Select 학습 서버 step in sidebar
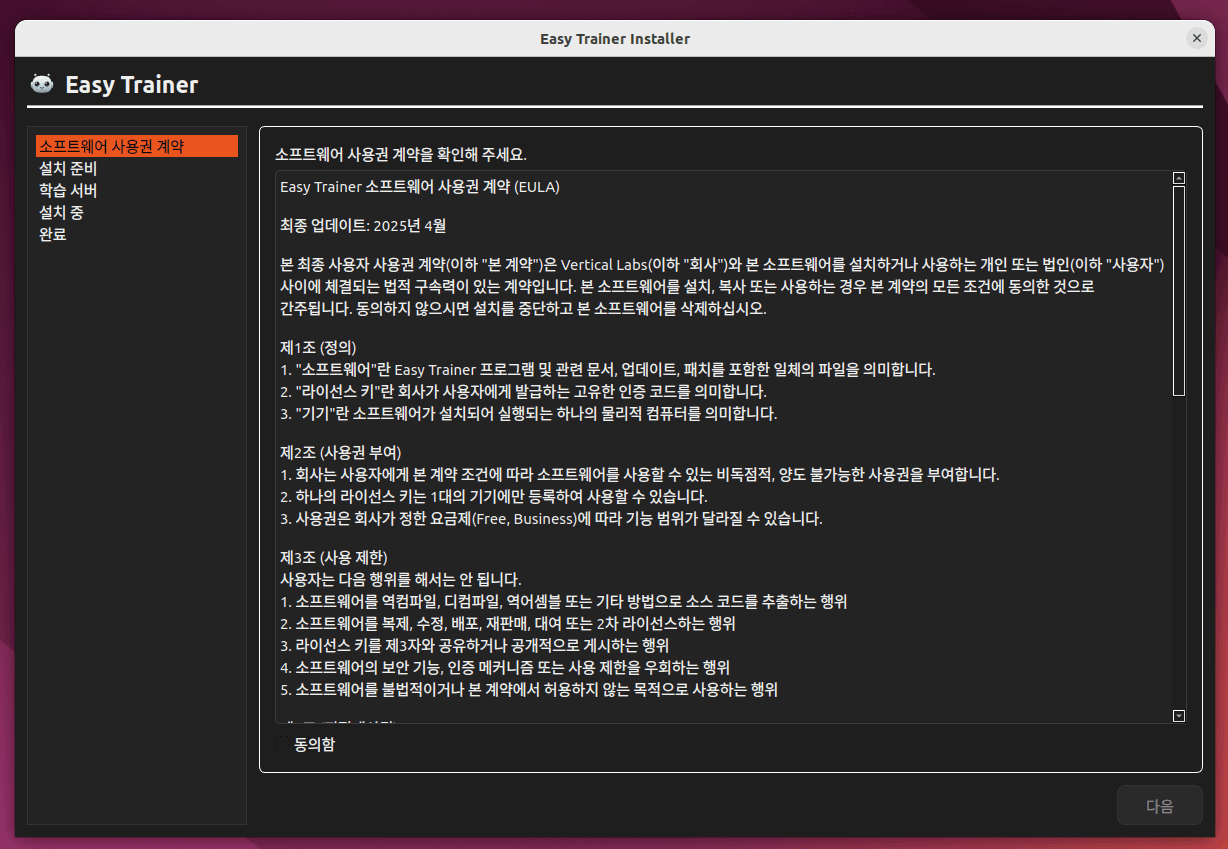Image resolution: width=1228 pixels, height=849 pixels. (137, 190)
